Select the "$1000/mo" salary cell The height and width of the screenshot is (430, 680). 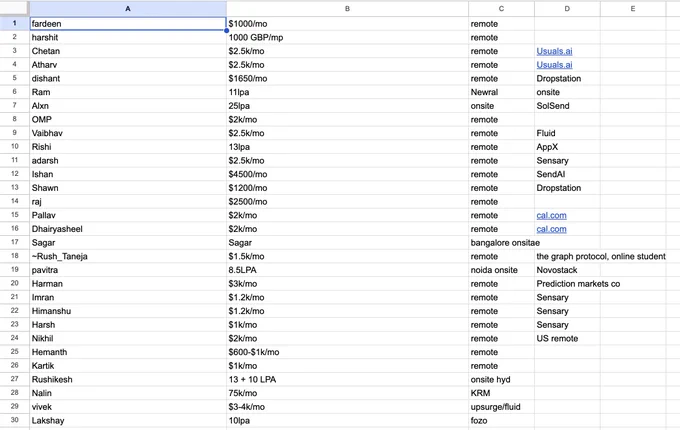pyautogui.click(x=347, y=24)
